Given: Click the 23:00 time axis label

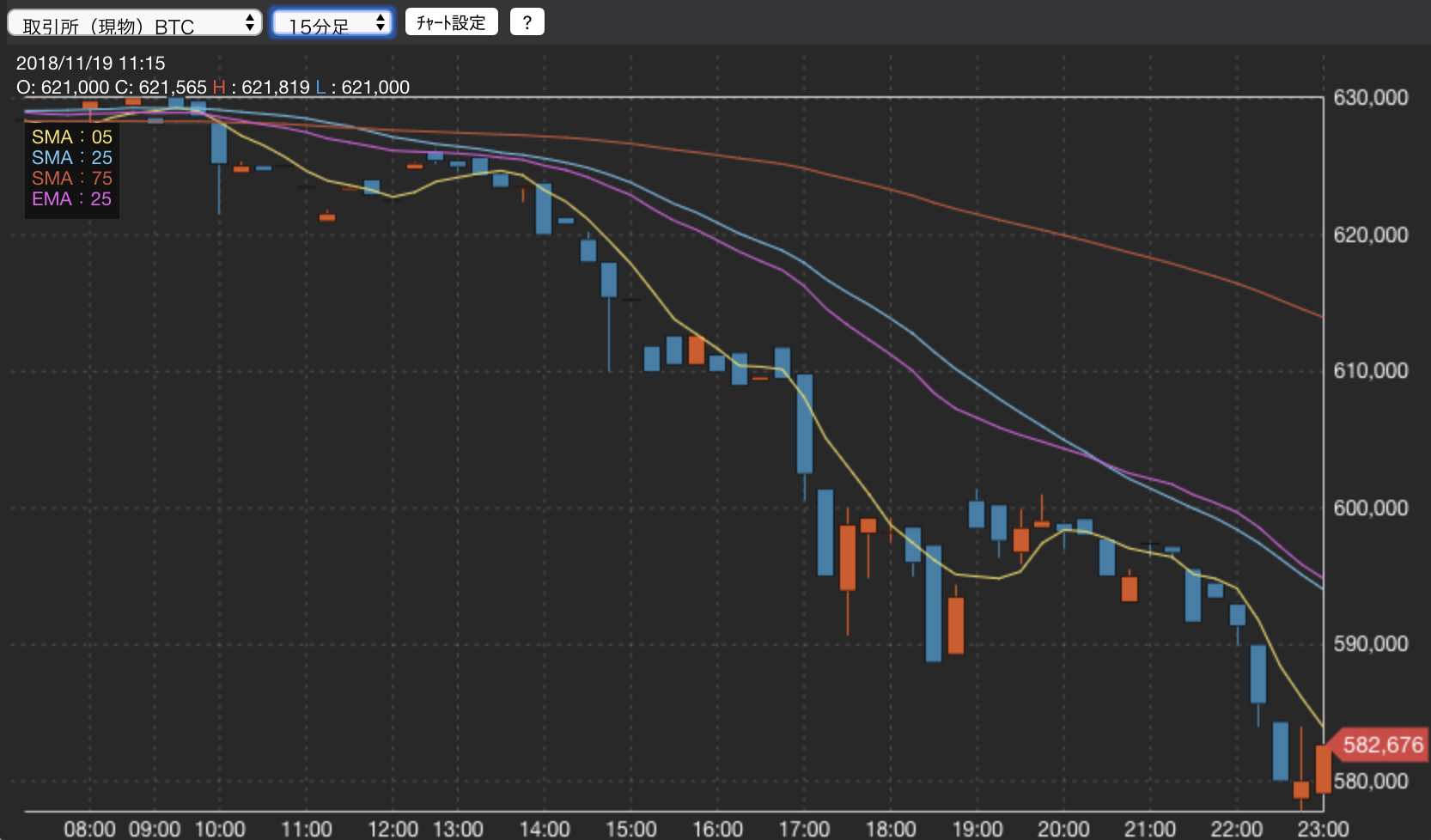Looking at the screenshot, I should [1323, 829].
